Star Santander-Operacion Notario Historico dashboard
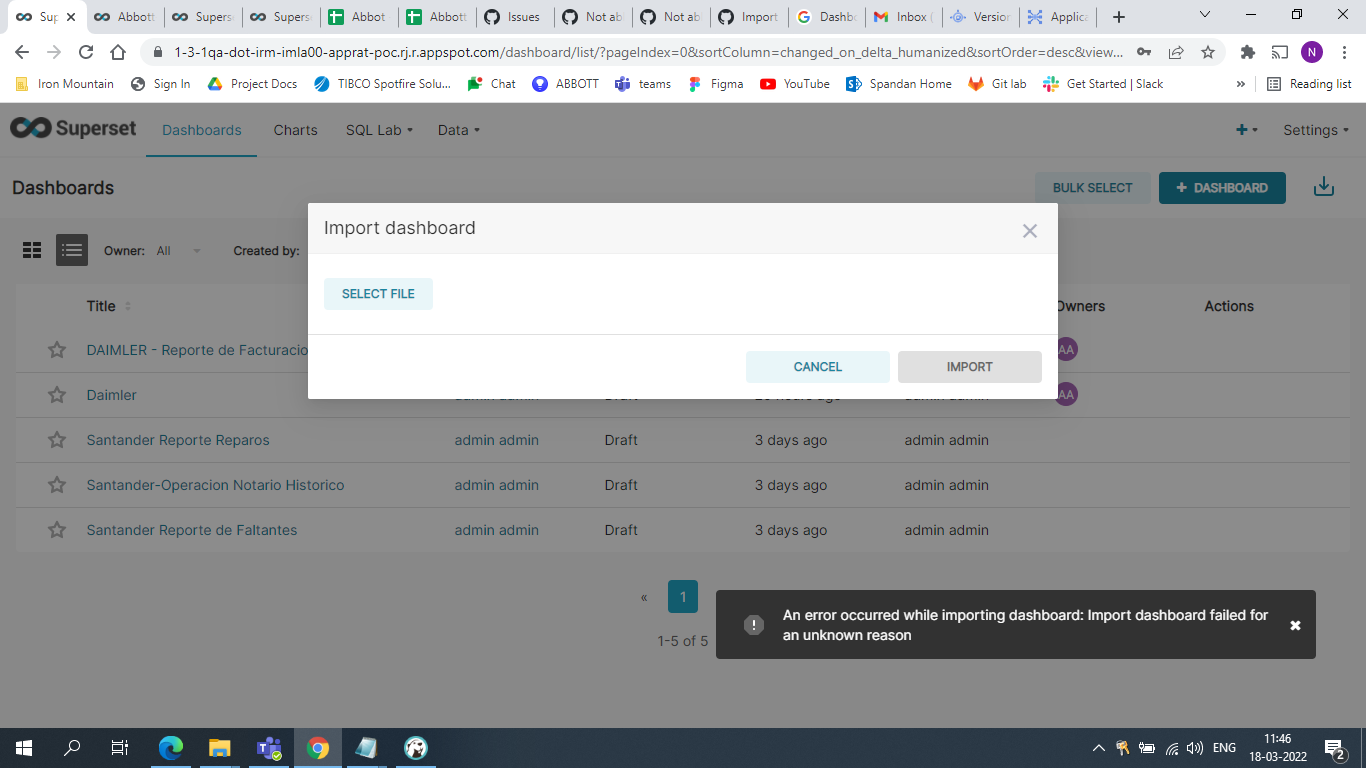The image size is (1366, 768). coord(57,485)
